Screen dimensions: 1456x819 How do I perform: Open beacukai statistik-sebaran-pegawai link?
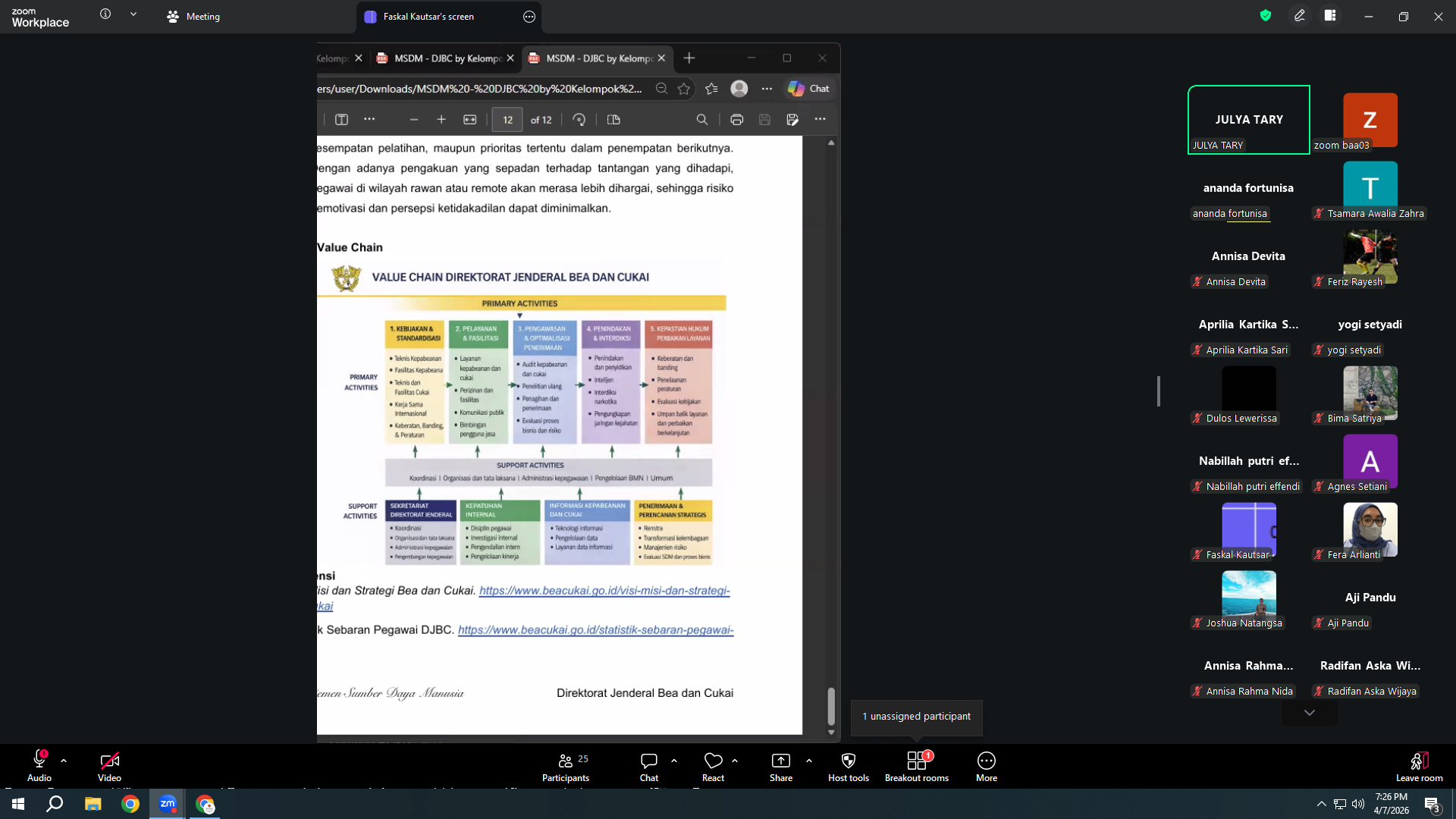(x=596, y=630)
